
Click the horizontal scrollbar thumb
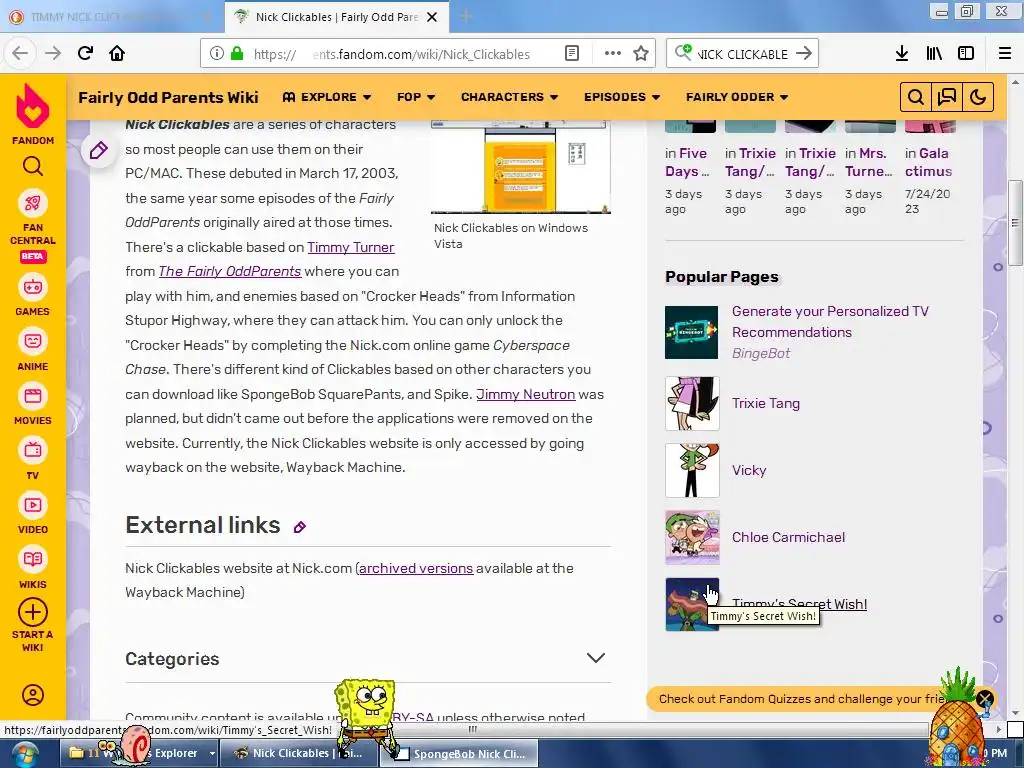(x=472, y=729)
